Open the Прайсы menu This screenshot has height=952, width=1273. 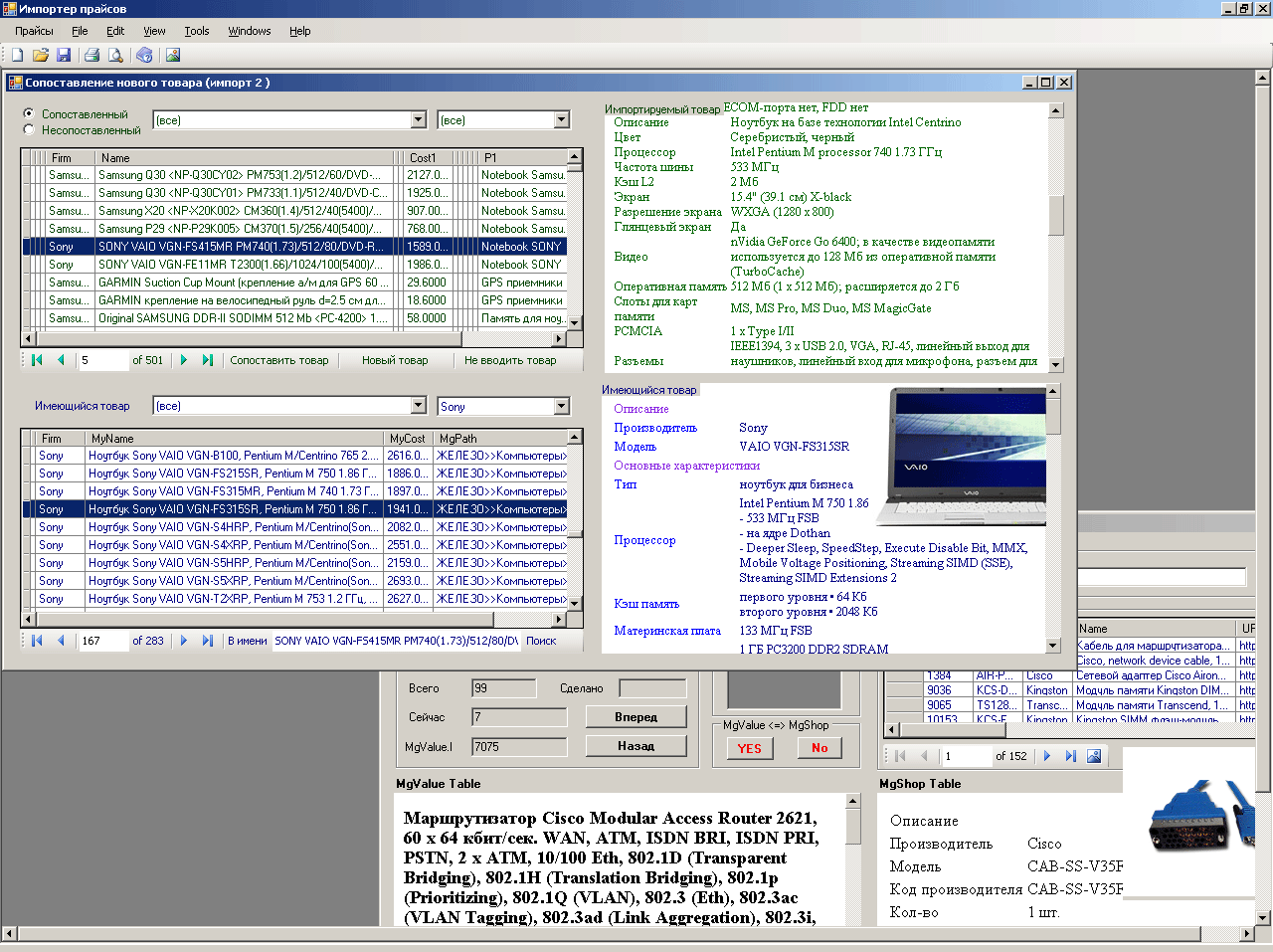[34, 31]
